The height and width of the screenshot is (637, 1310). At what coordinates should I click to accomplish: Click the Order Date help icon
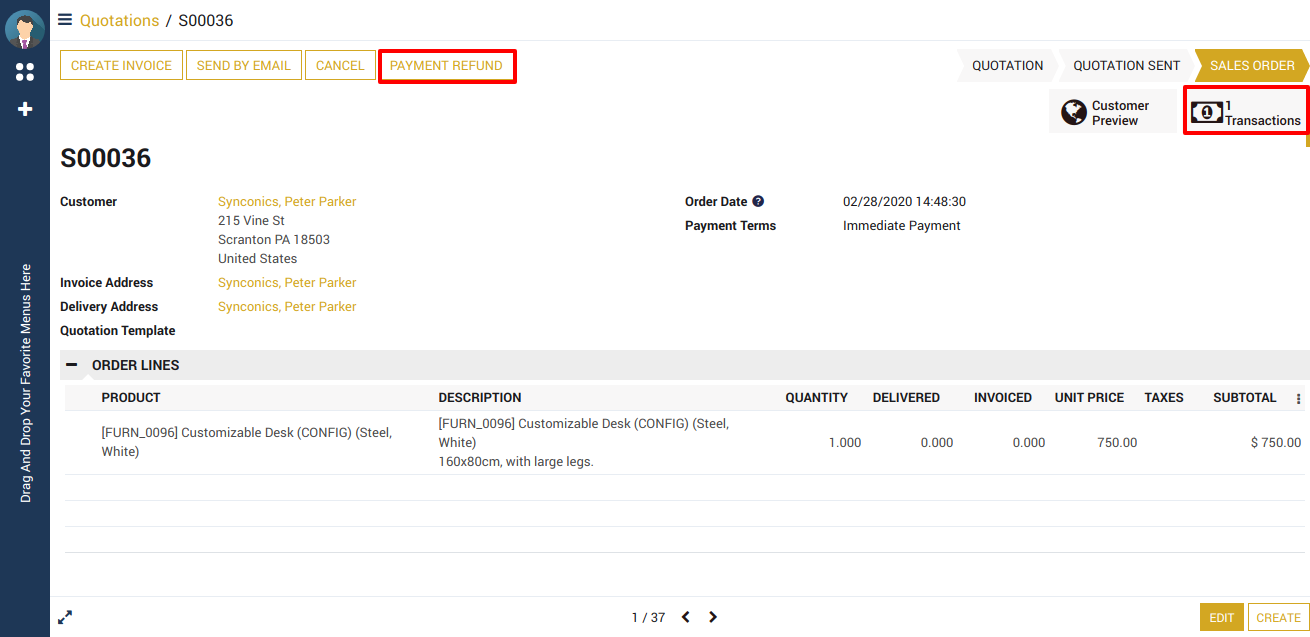pyautogui.click(x=758, y=202)
